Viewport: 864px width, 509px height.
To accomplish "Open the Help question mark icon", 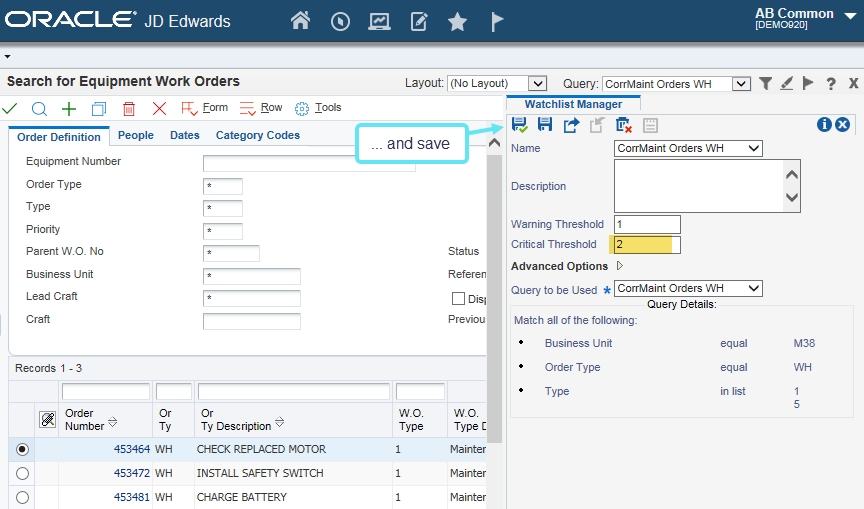I will click(x=830, y=84).
